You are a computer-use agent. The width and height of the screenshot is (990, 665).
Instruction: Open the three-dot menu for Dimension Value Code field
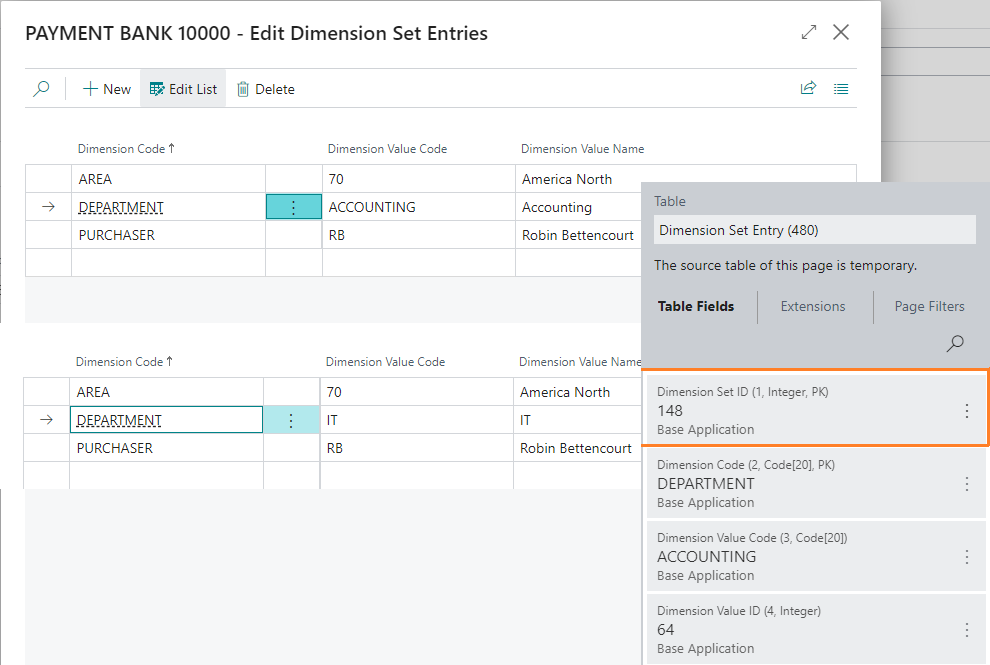pyautogui.click(x=966, y=557)
